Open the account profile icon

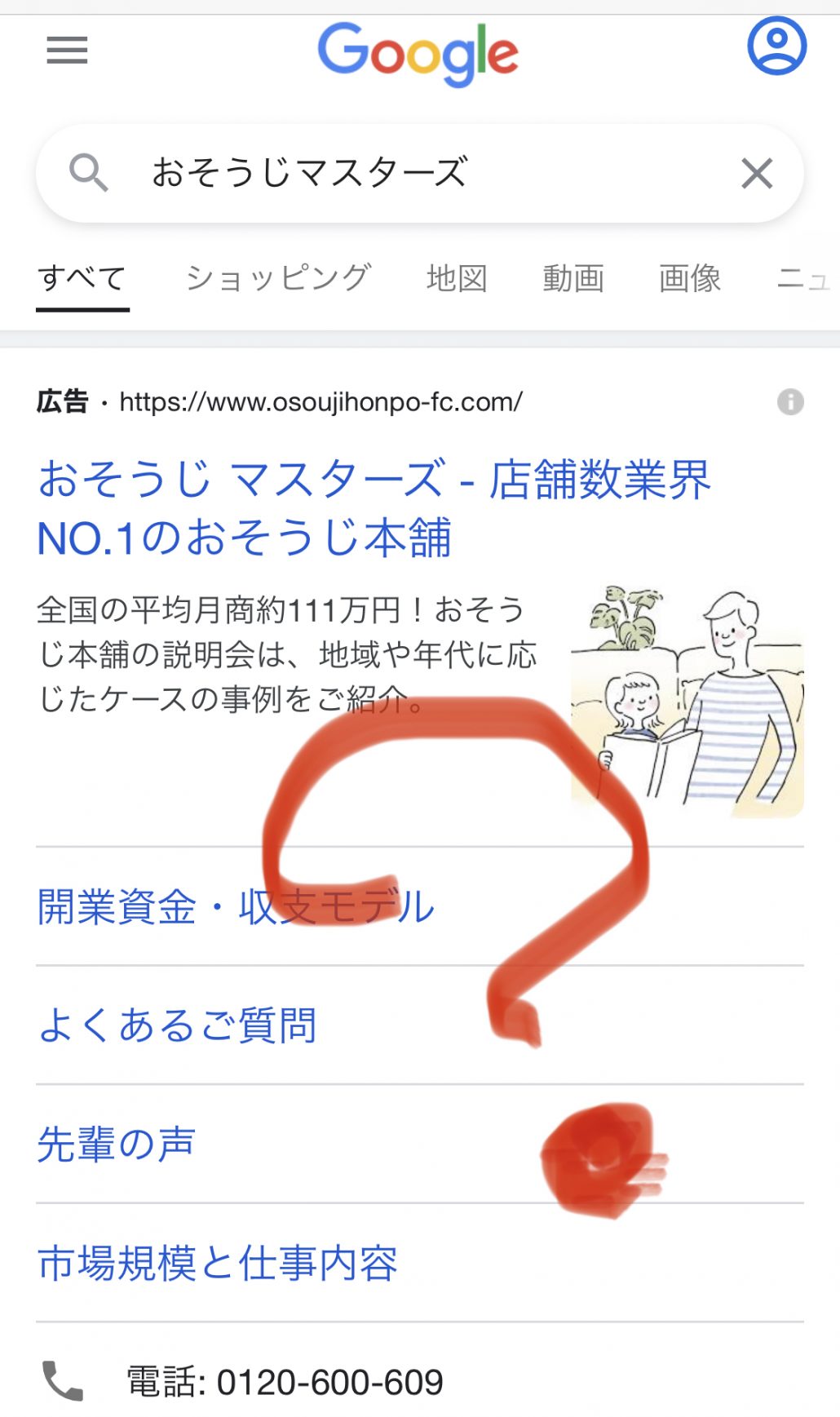pyautogui.click(x=776, y=46)
